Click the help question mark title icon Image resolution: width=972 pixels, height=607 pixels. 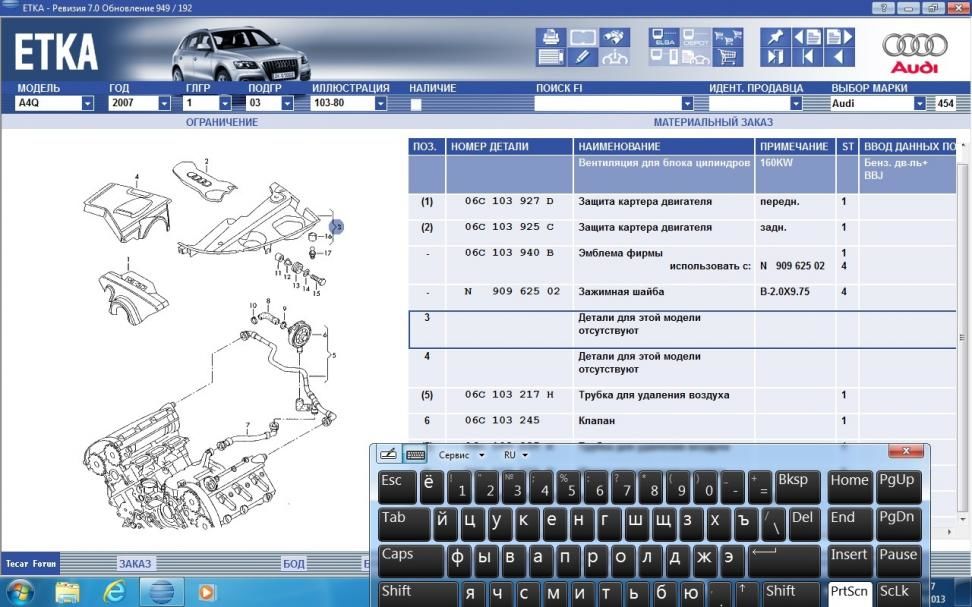[883, 8]
